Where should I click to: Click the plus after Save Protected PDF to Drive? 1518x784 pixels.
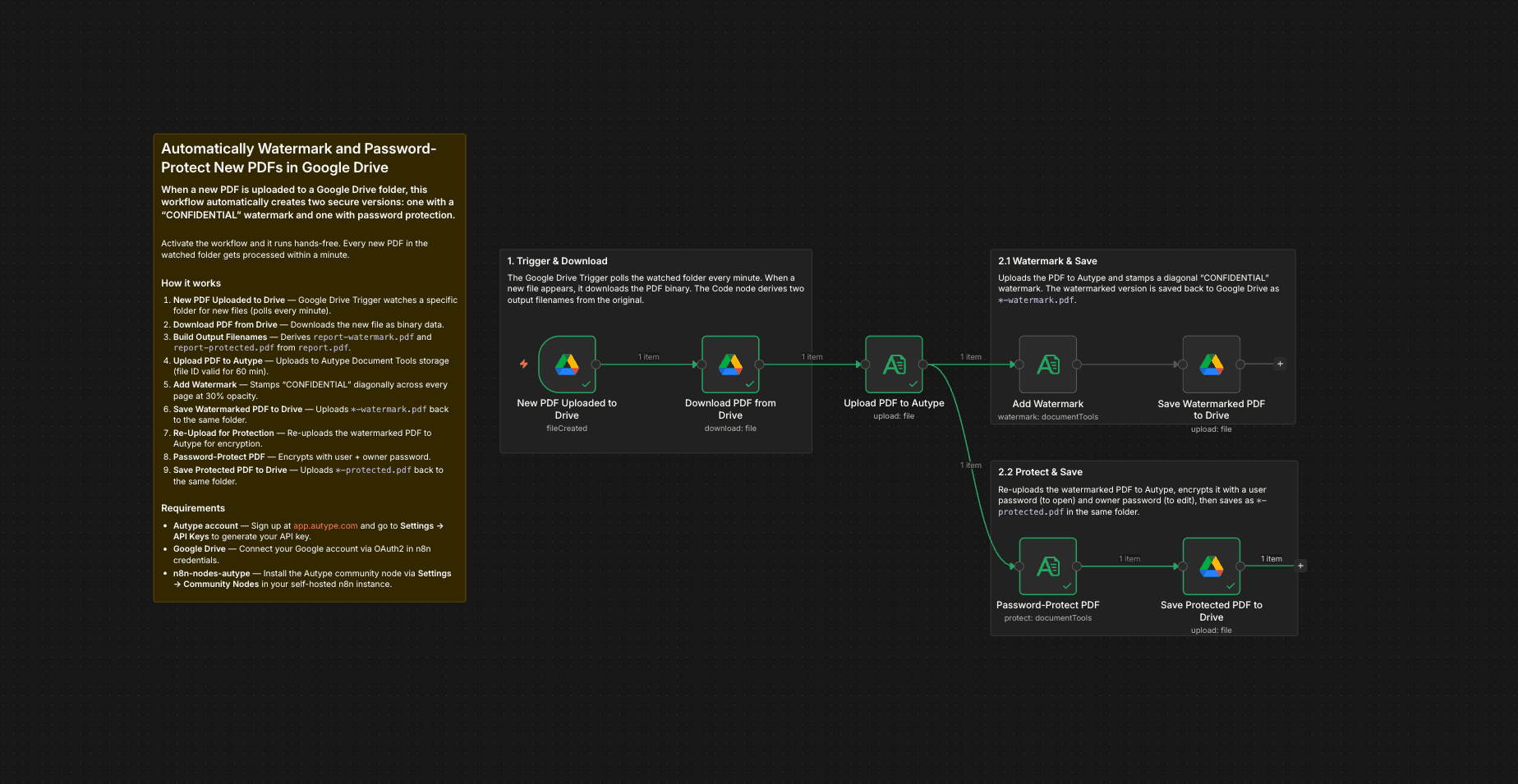[x=1300, y=566]
